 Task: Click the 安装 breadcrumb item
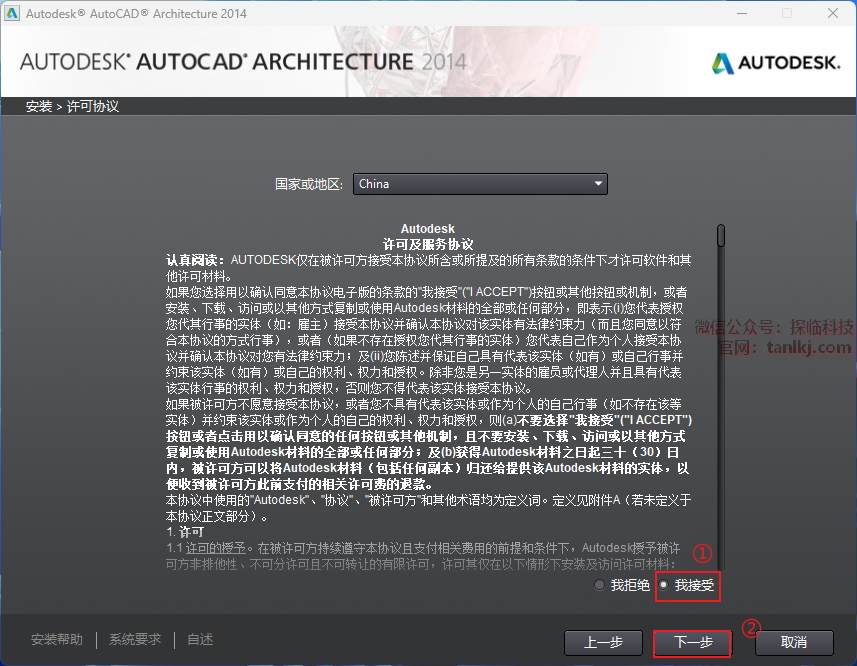[39, 106]
